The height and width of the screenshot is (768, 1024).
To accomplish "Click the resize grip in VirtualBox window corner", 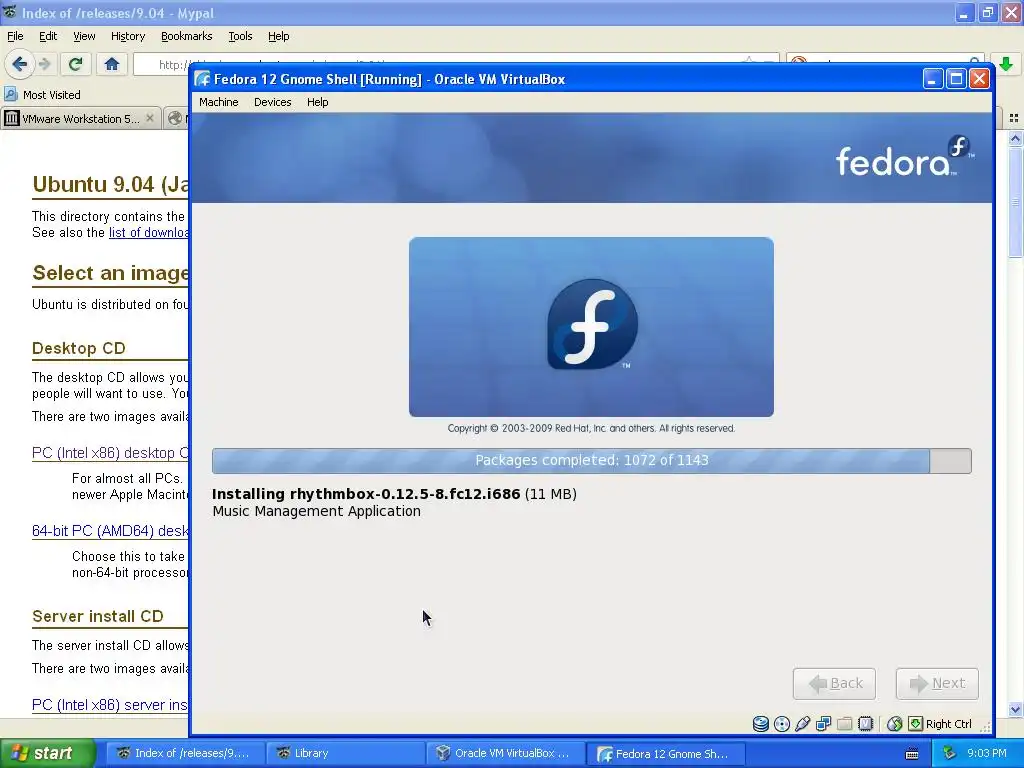I will (985, 726).
